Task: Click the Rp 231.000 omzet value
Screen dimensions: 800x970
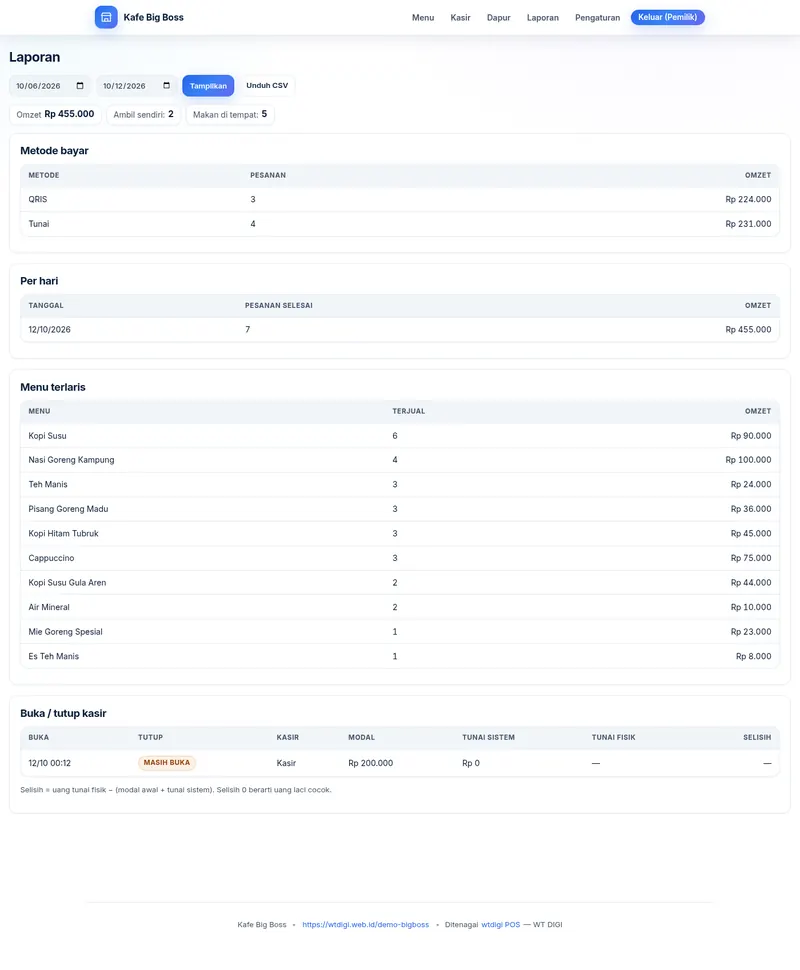Action: [748, 224]
